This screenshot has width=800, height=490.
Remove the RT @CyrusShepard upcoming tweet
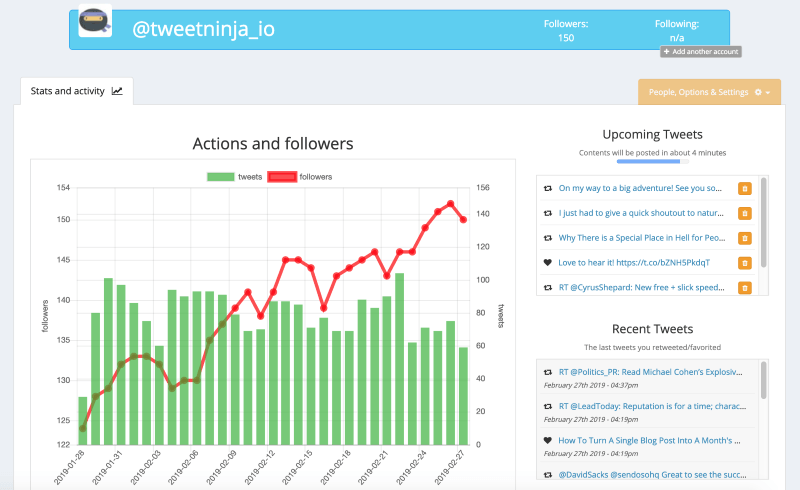coord(744,288)
